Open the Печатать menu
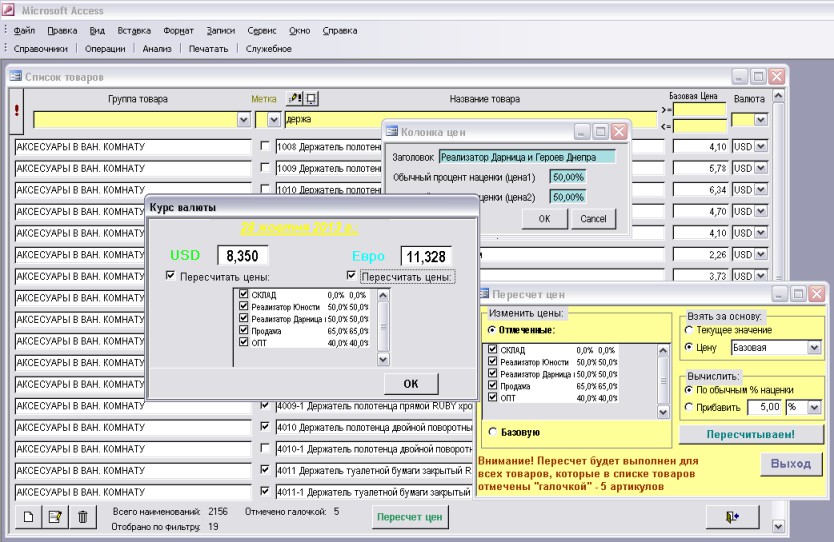Screen dimensions: 834x542 [208, 48]
